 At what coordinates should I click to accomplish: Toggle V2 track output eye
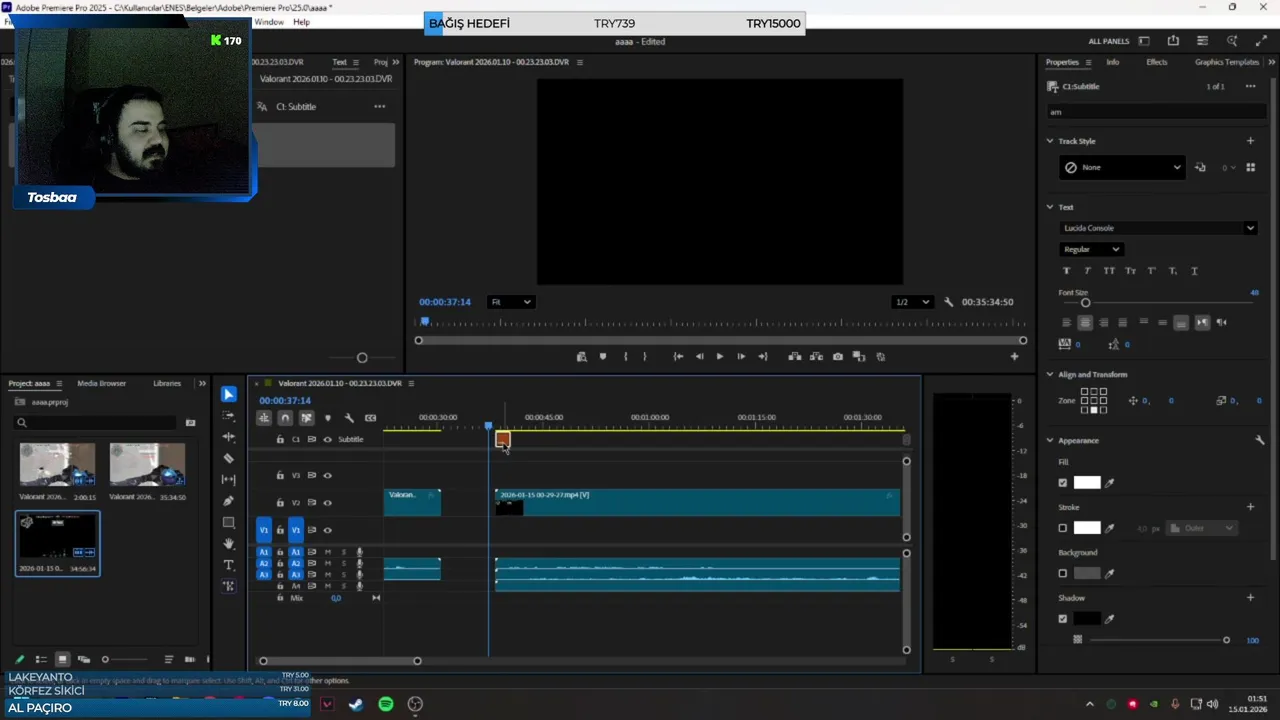[327, 503]
